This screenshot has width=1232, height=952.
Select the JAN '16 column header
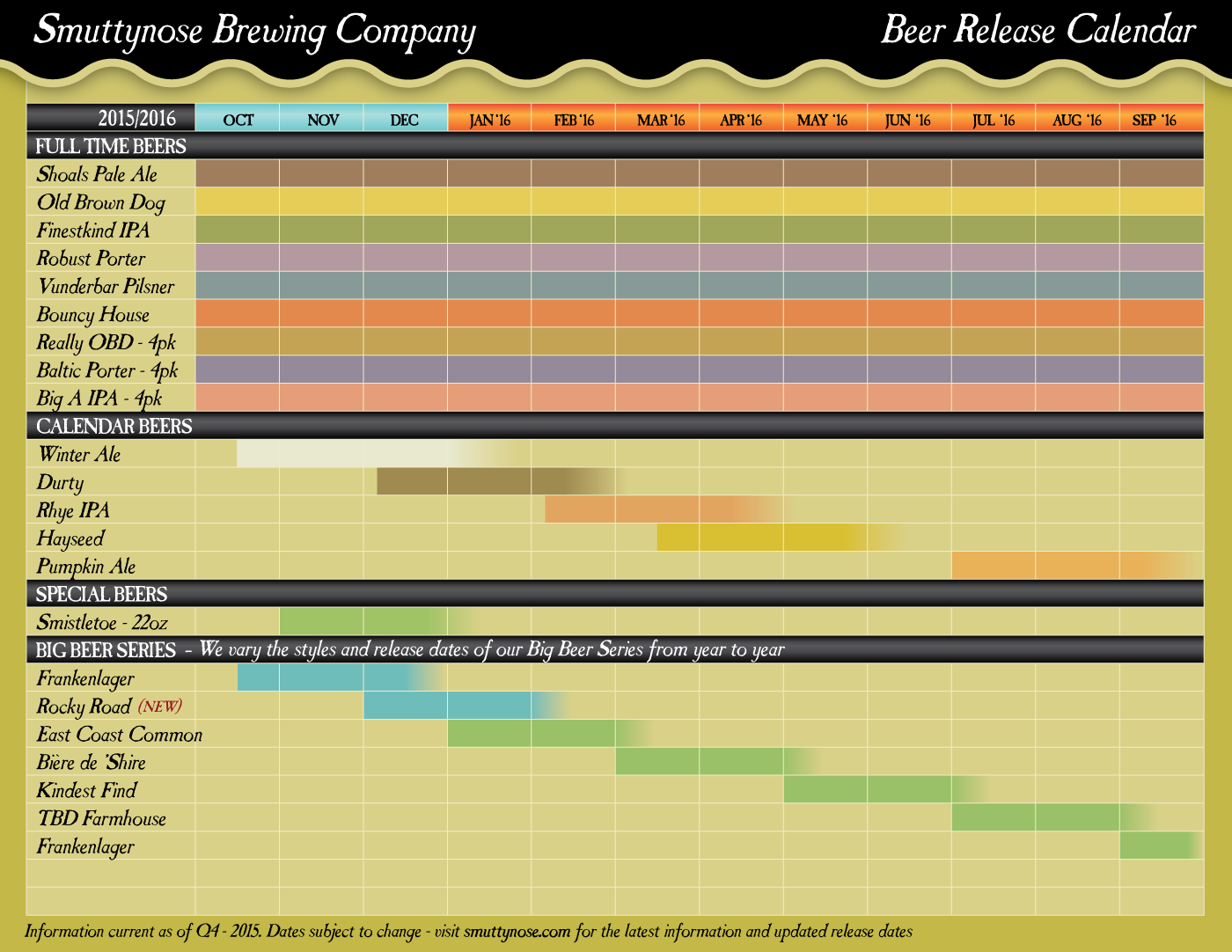pyautogui.click(x=489, y=118)
